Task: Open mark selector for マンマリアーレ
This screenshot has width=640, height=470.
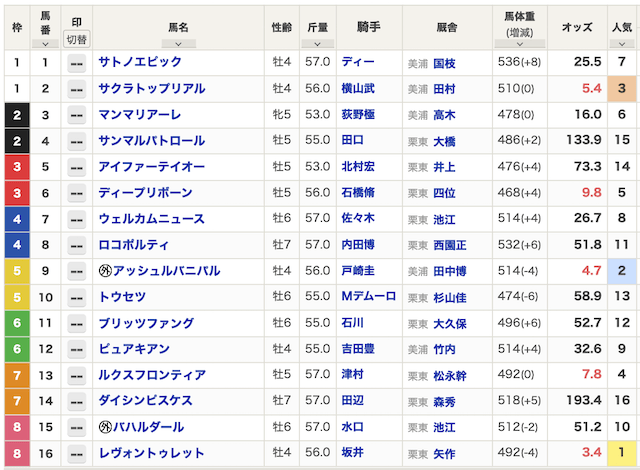Action: click(76, 115)
